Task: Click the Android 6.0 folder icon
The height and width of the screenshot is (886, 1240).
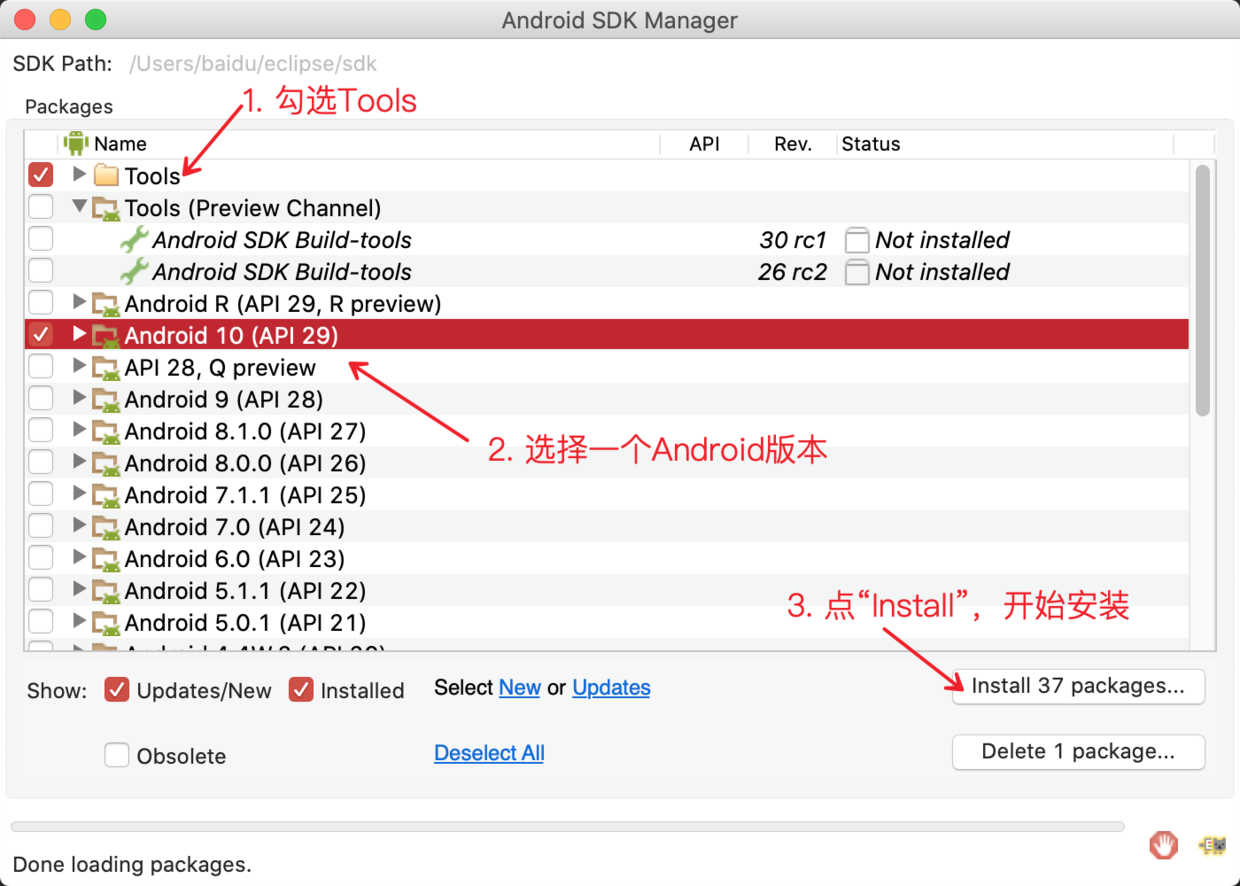Action: (106, 559)
